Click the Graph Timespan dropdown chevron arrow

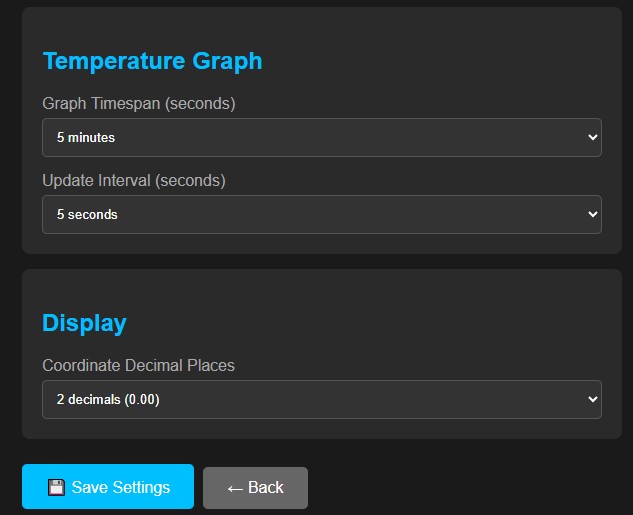click(592, 137)
